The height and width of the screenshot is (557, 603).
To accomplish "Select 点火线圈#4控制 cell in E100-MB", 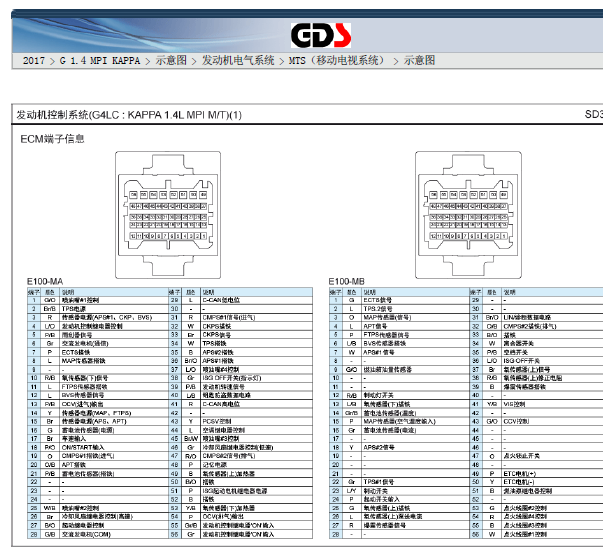I will (x=552, y=517).
